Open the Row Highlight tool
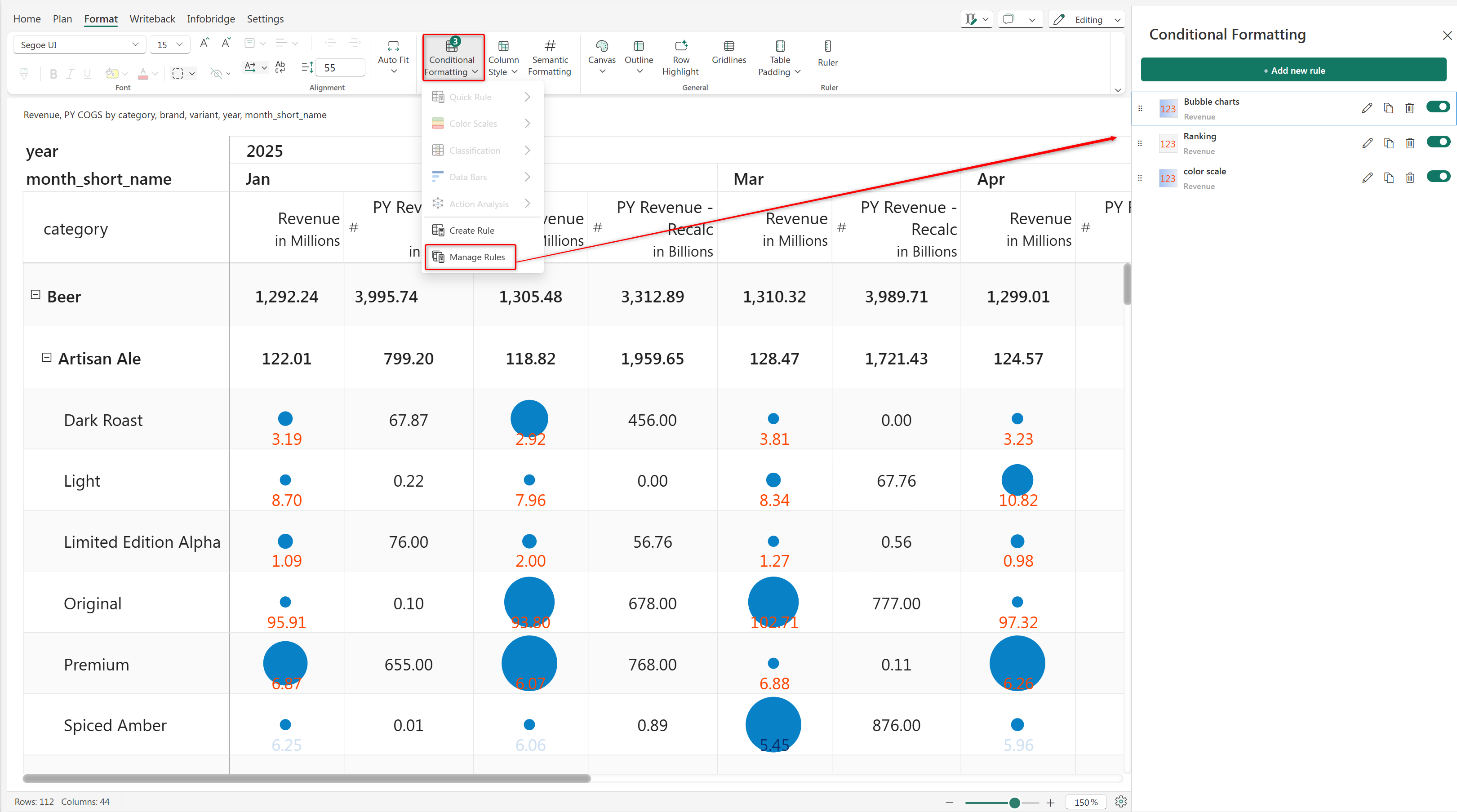The width and height of the screenshot is (1457, 812). [x=680, y=58]
